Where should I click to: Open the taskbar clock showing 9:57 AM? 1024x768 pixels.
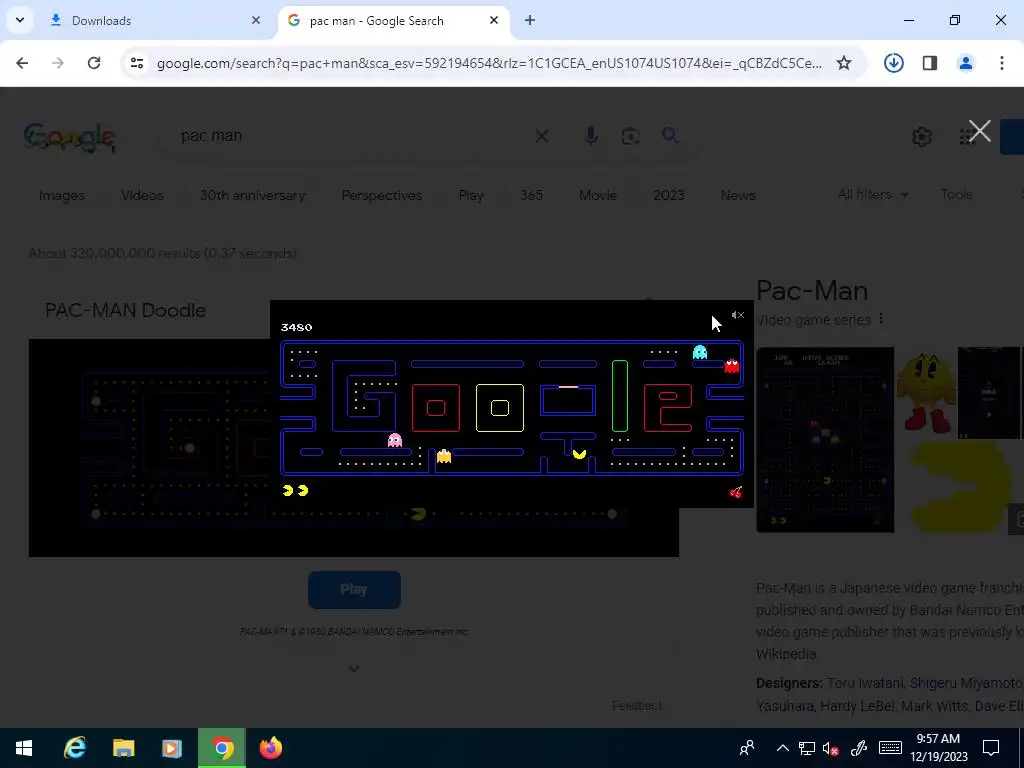(938, 748)
